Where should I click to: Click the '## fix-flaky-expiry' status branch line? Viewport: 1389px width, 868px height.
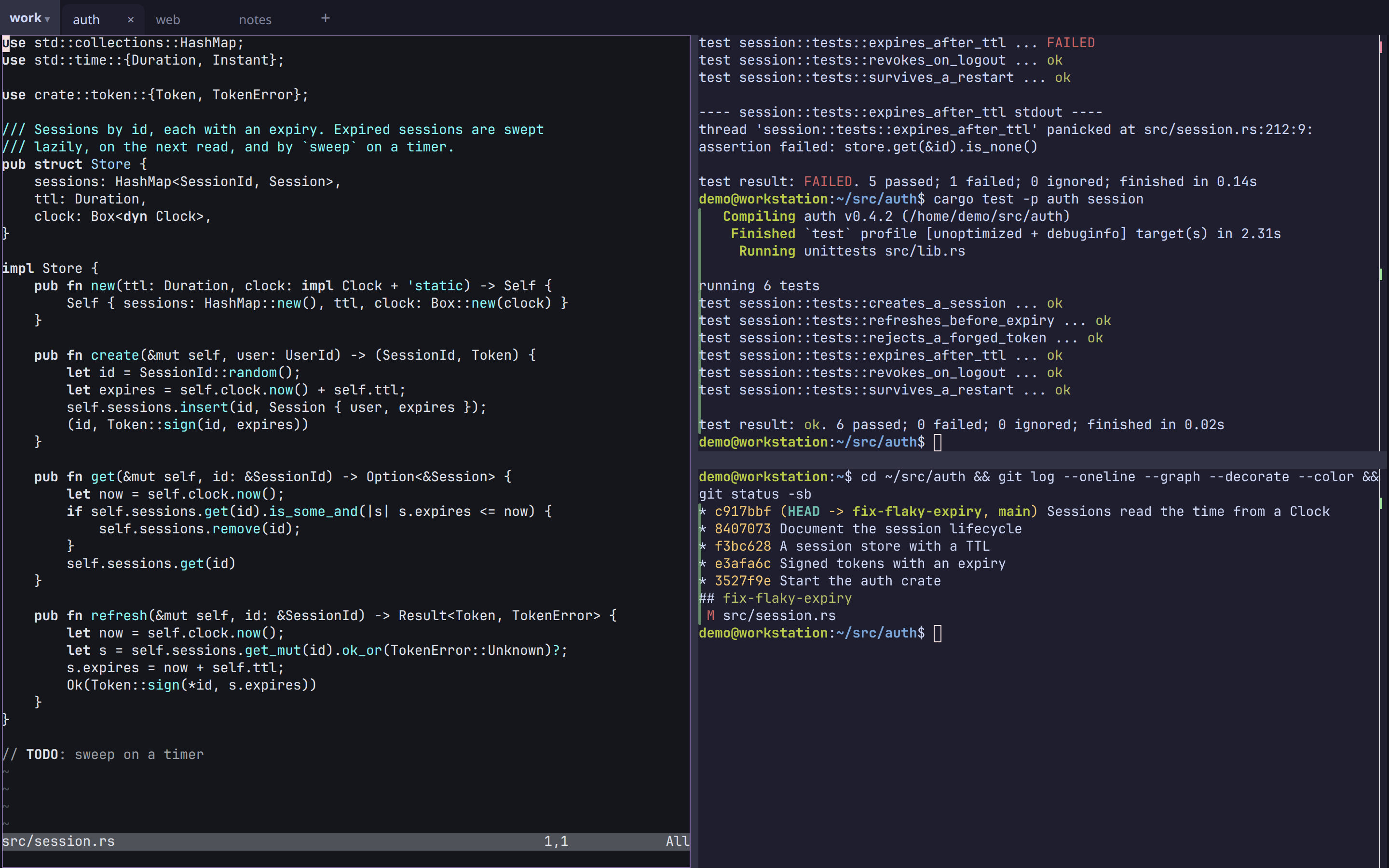(x=776, y=598)
